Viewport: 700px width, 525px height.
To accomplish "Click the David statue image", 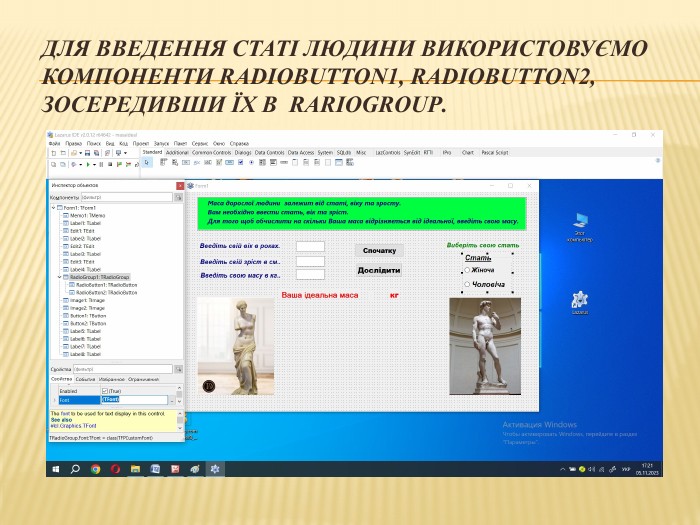I will pos(485,346).
